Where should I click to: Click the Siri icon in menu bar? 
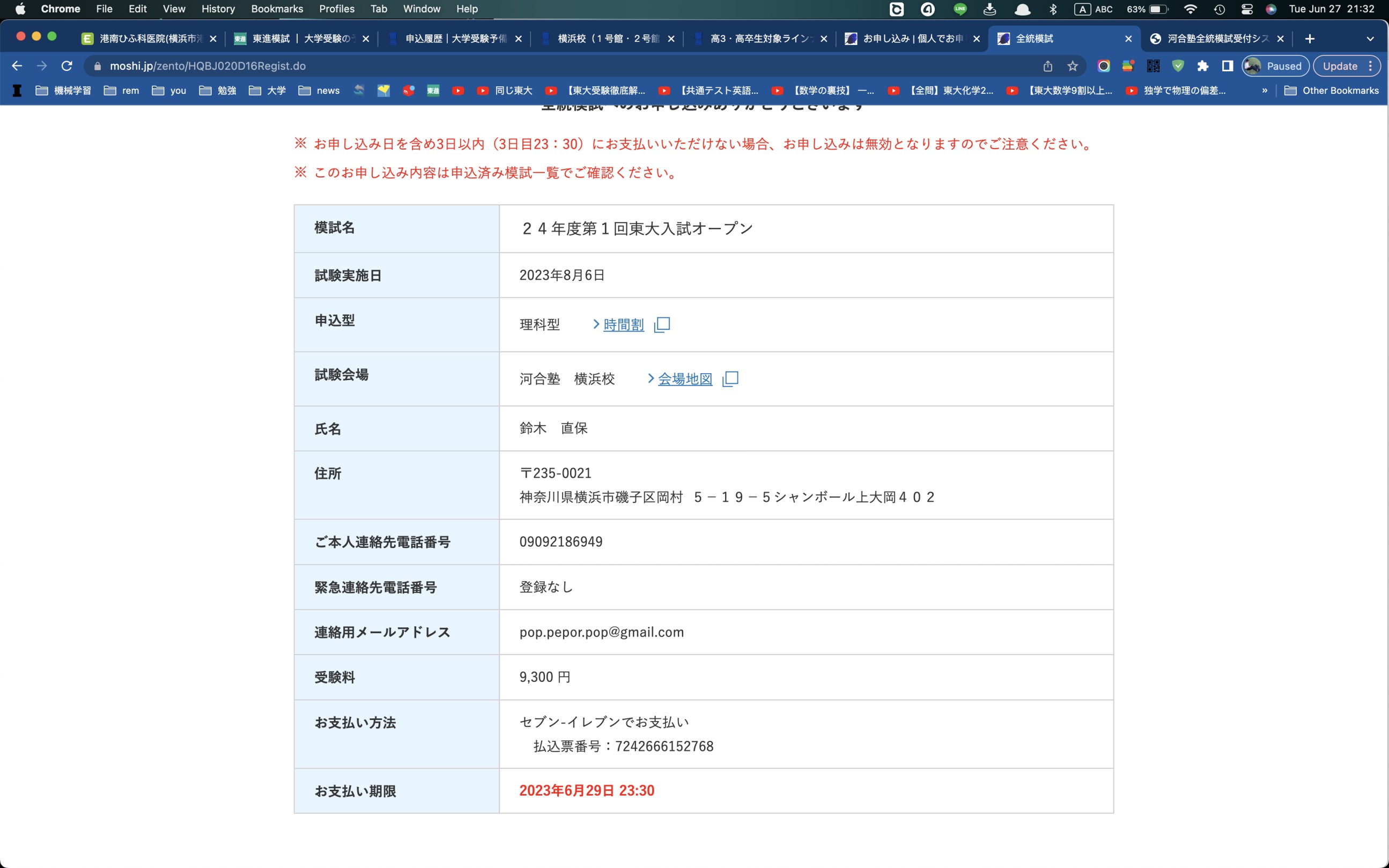[x=1270, y=9]
